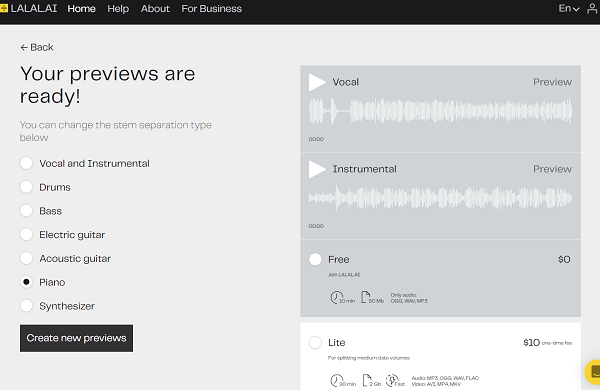
Task: Click the Free plan $0 price
Action: coord(564,259)
